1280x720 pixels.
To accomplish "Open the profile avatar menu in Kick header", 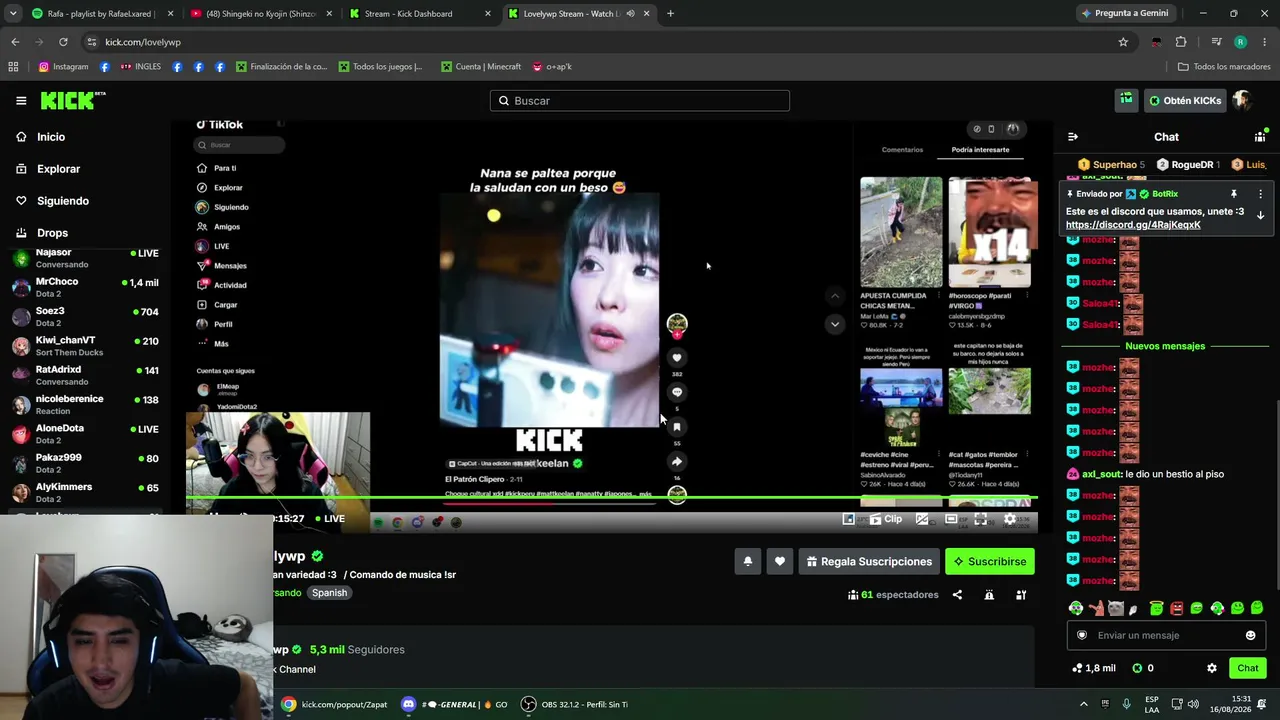I will coord(1242,100).
